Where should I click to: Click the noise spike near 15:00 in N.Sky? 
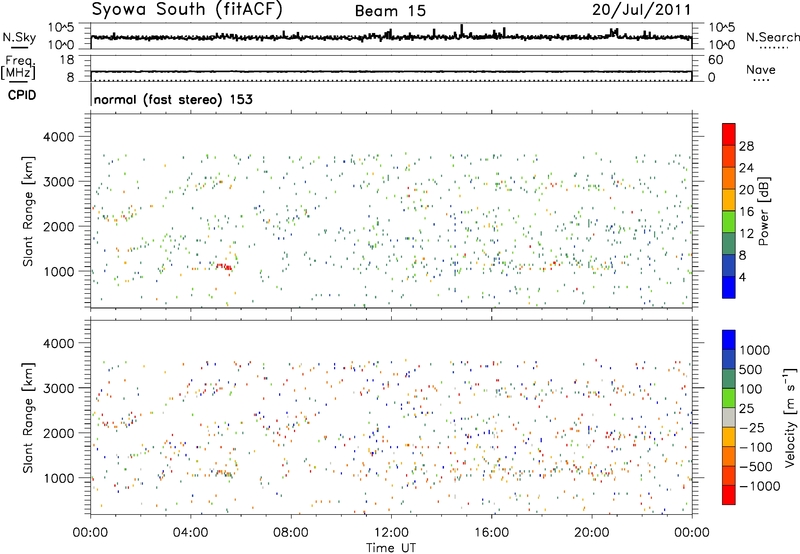point(462,30)
